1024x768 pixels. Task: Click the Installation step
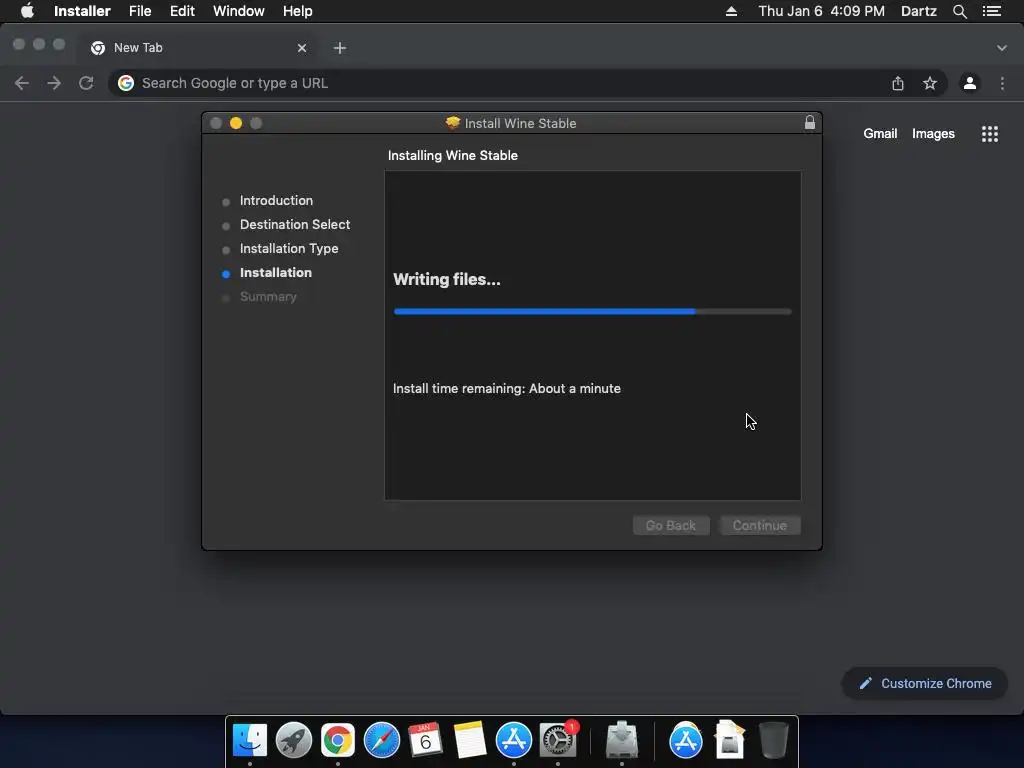[276, 272]
